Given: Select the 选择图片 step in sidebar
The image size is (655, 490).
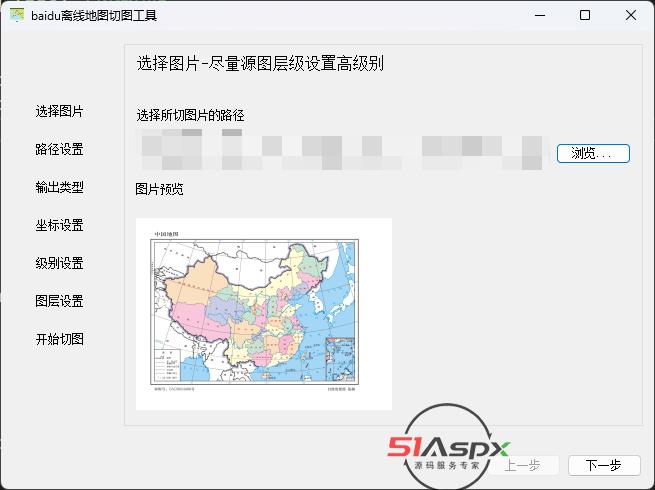Looking at the screenshot, I should tap(59, 111).
